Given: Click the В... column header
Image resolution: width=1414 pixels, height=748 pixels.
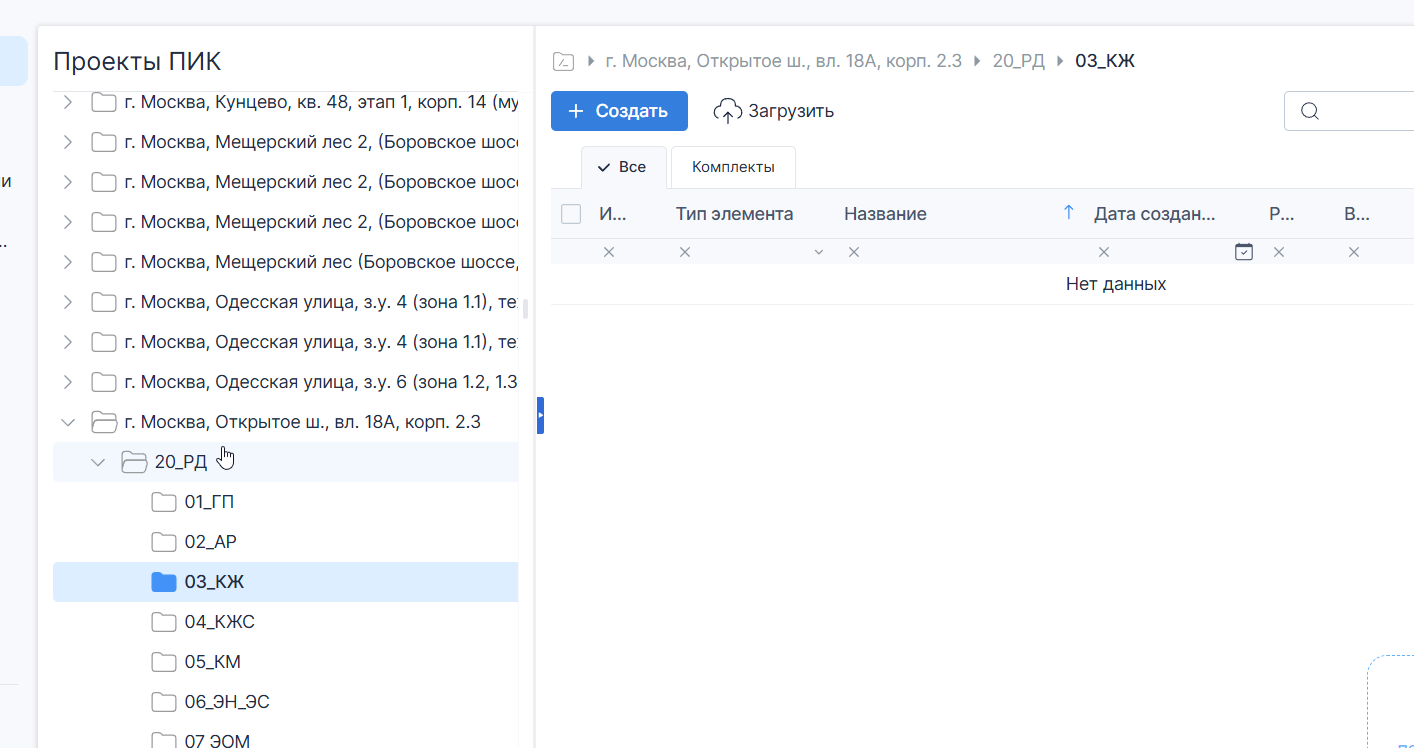Looking at the screenshot, I should pos(1357,214).
